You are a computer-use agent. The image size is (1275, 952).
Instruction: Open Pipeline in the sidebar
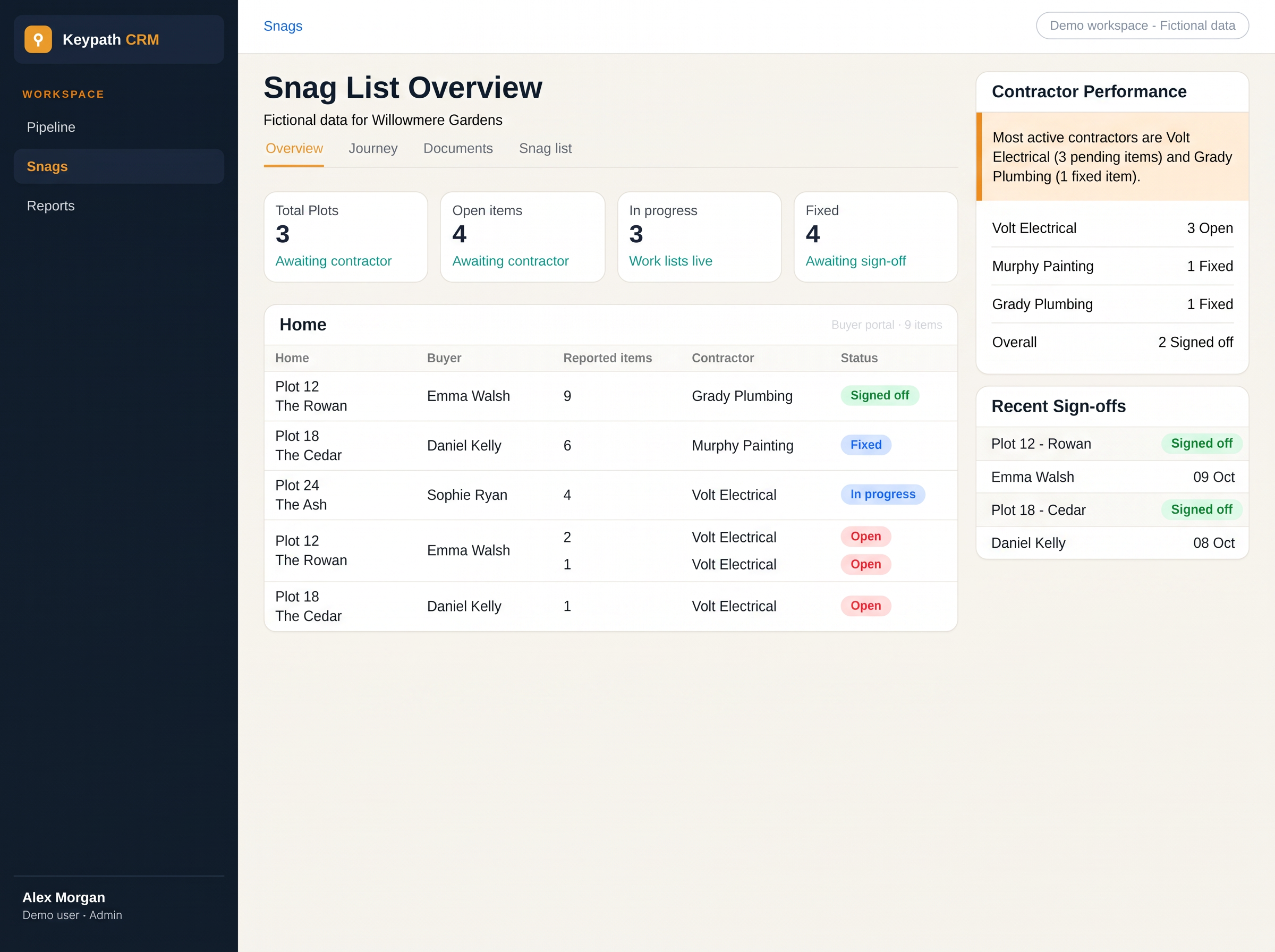[118, 127]
